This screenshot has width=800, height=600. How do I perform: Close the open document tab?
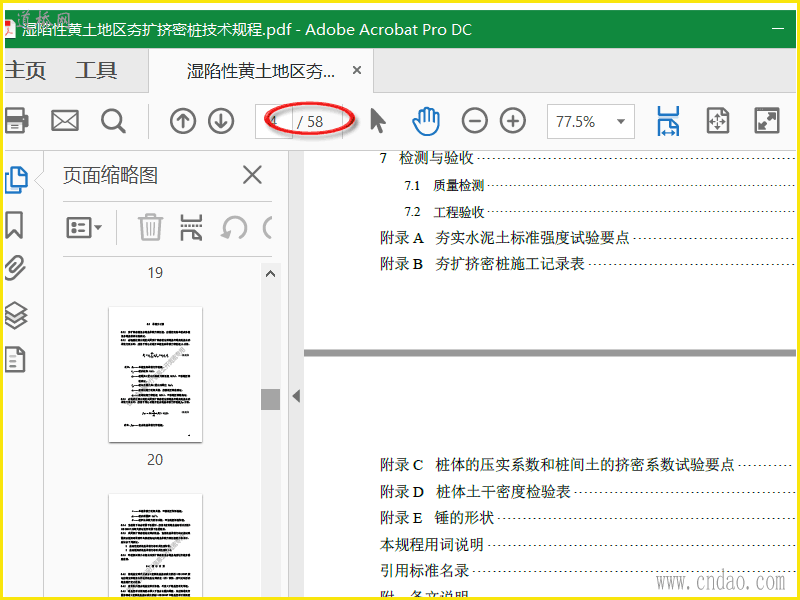point(357,70)
